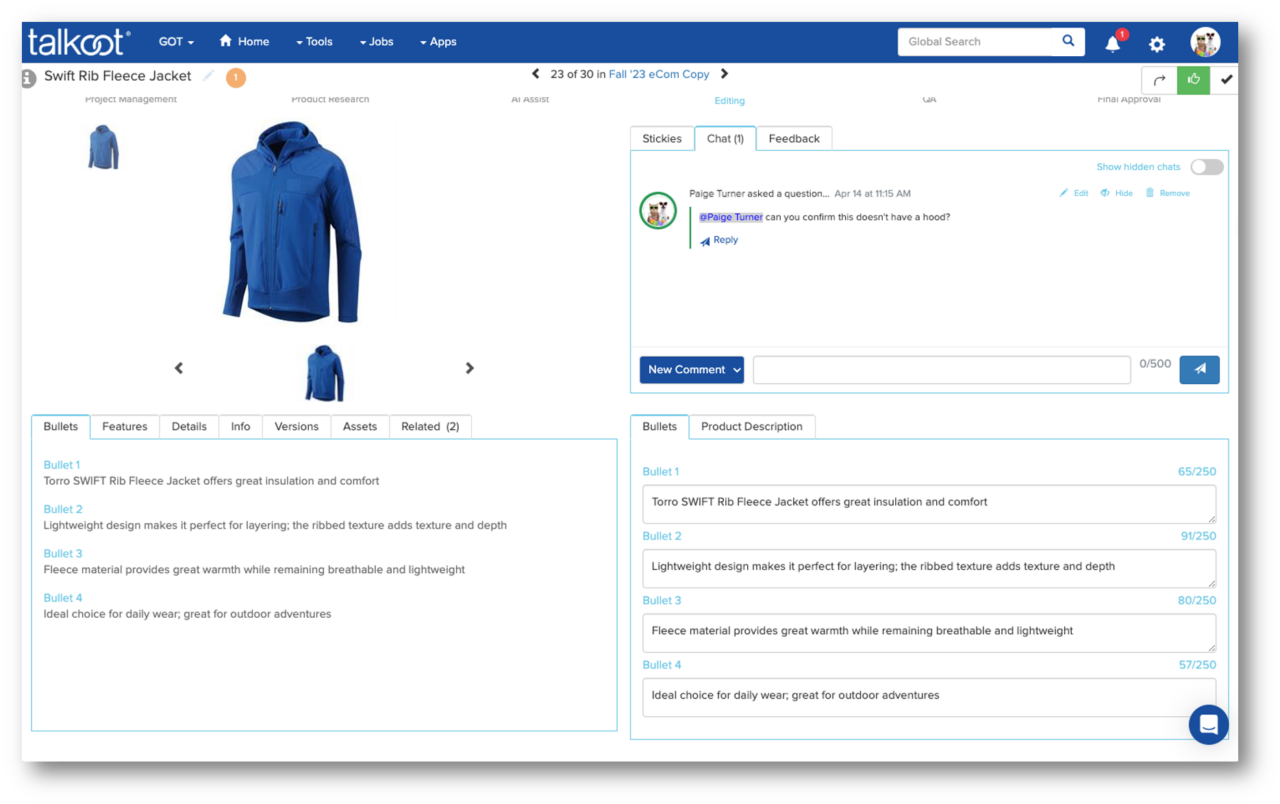Click the pencil icon beside product title
This screenshot has height=804, width=1280.
coord(209,76)
